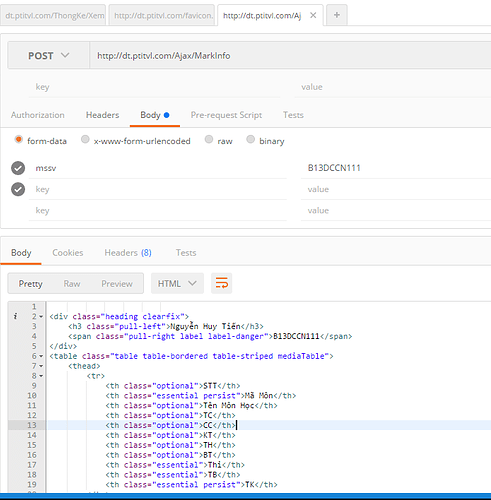Select the binary body option
The height and width of the screenshot is (500, 491).
click(x=250, y=139)
